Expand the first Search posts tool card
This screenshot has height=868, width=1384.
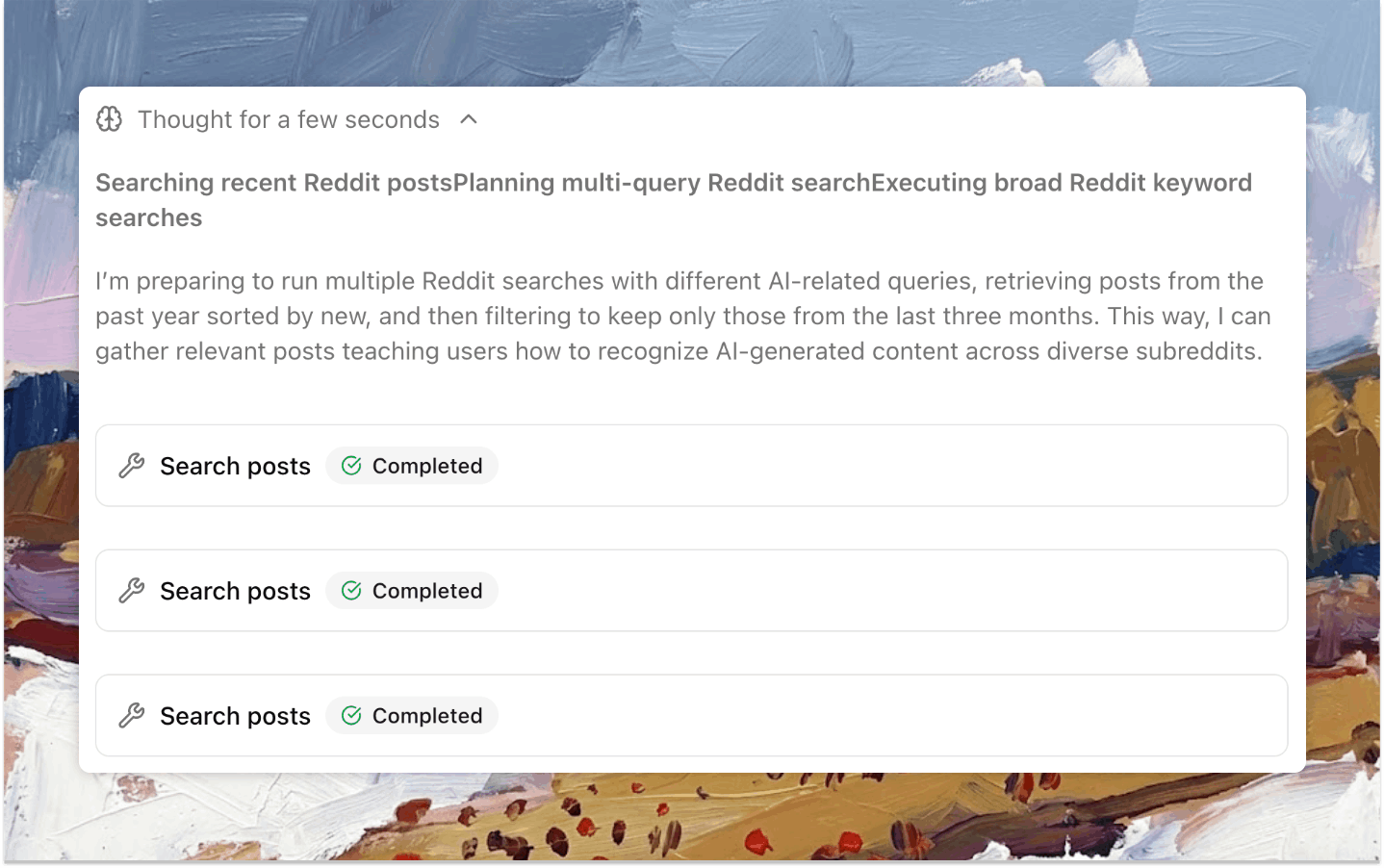coord(691,465)
